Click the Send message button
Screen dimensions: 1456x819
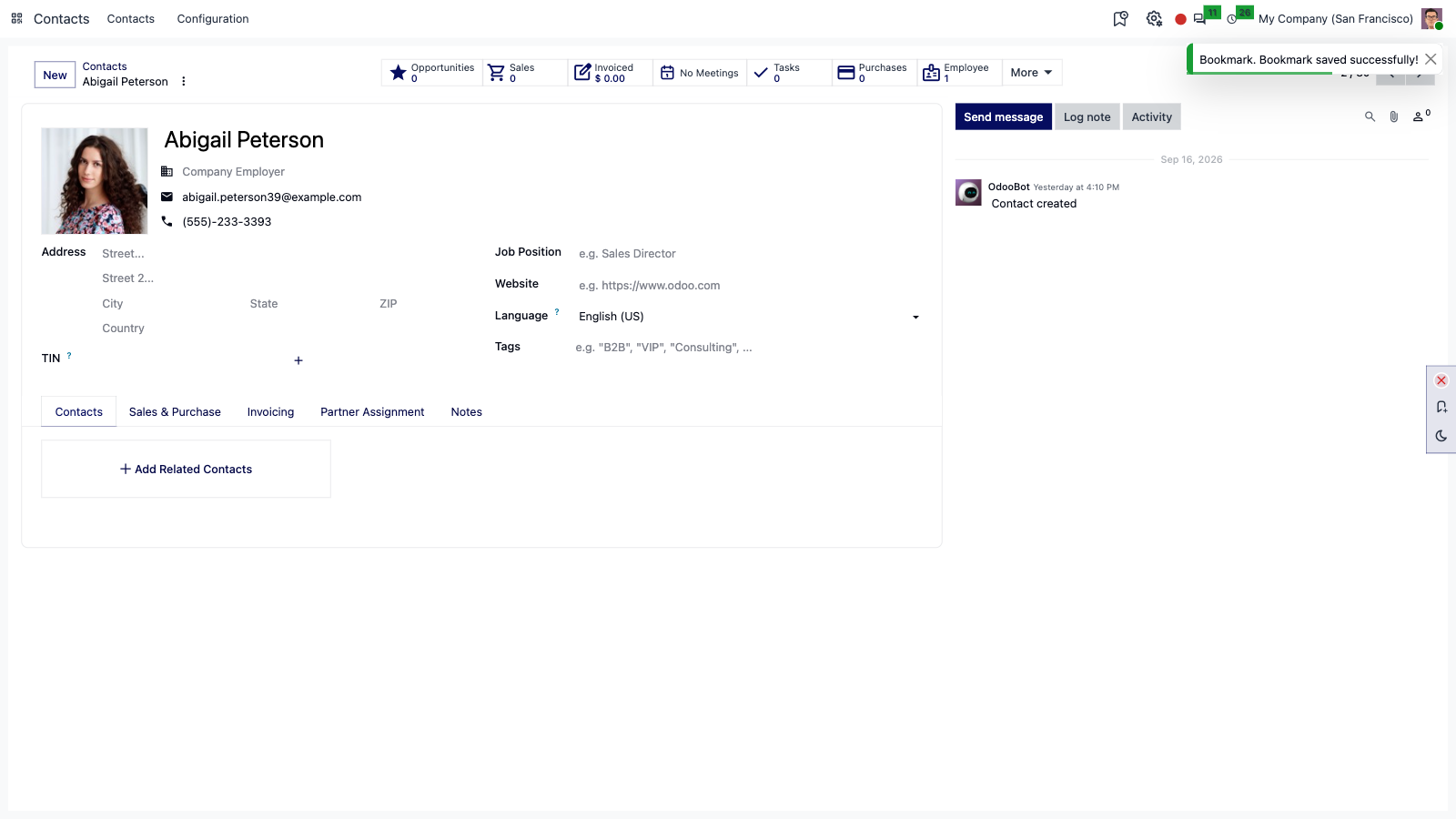coord(1004,116)
